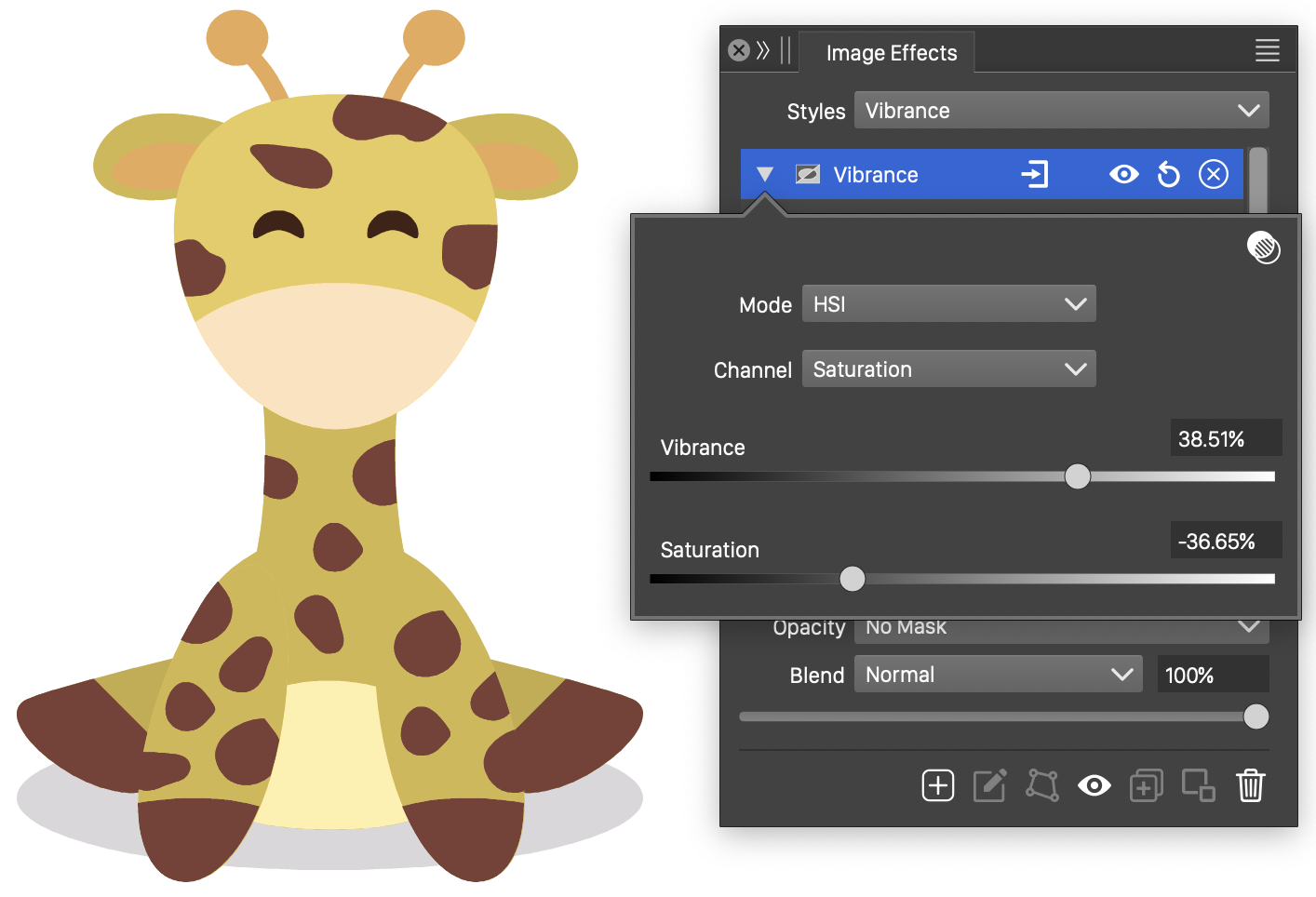
Task: Toggle visibility eye on Vibrance row
Action: coord(1123,175)
